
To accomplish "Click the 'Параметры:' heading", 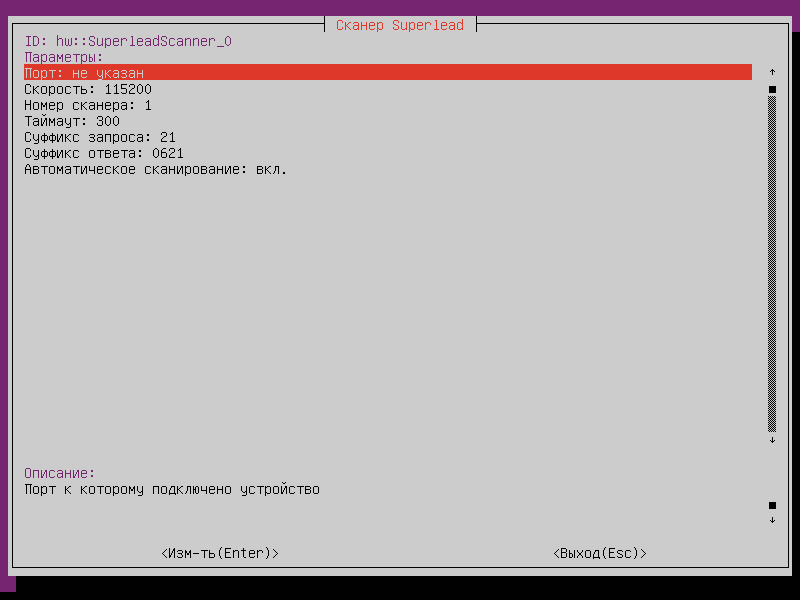I will 64,57.
